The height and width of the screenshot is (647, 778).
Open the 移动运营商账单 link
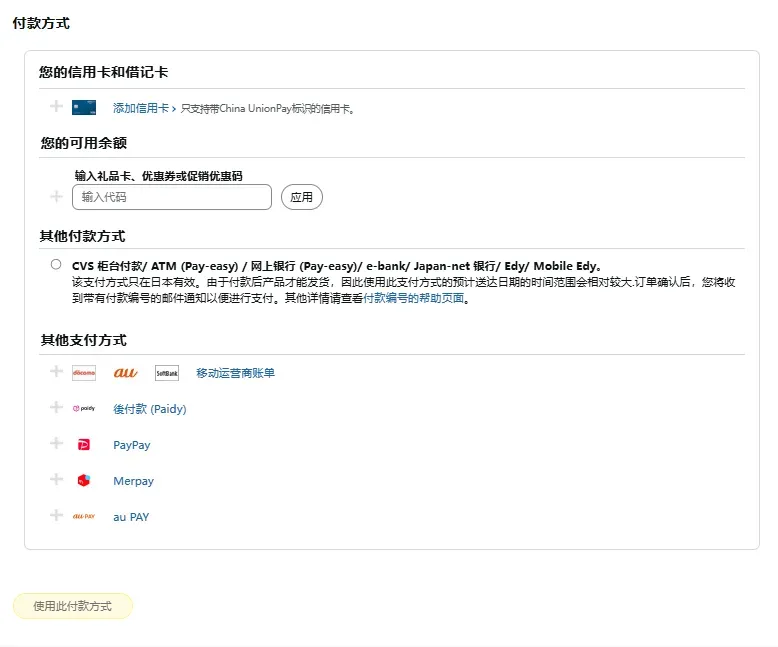point(235,373)
